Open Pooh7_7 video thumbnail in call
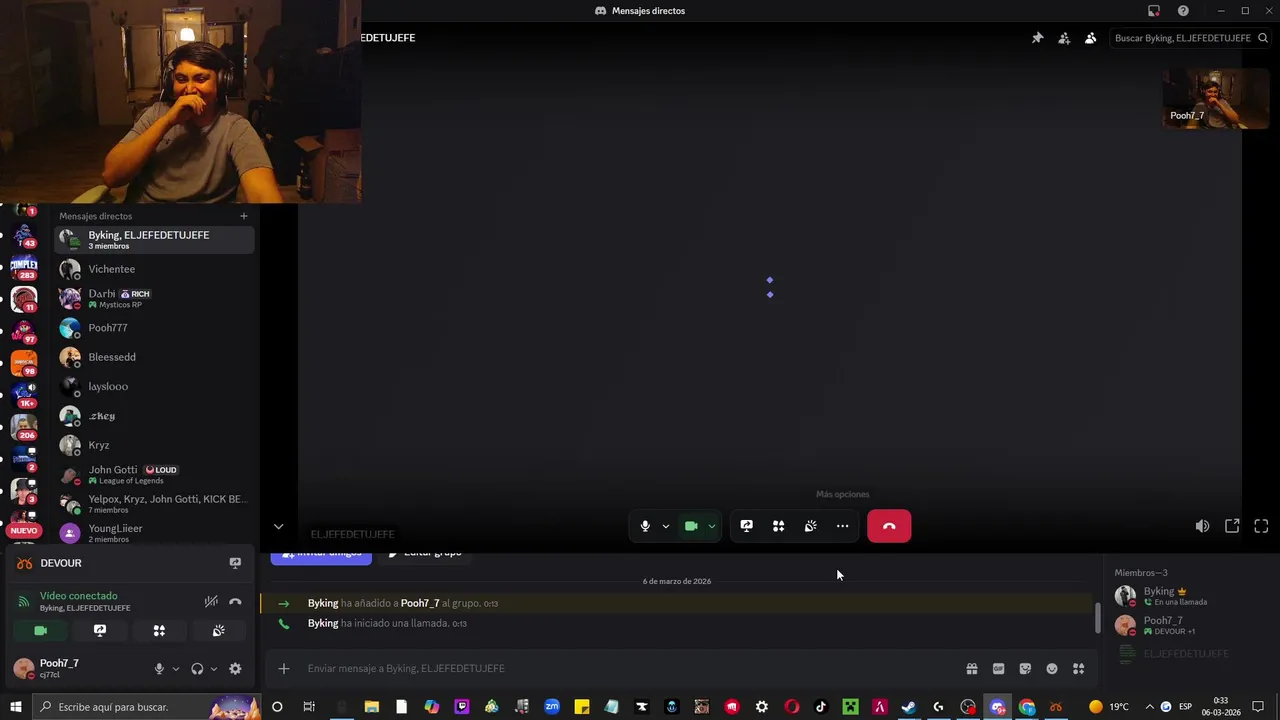The height and width of the screenshot is (720, 1280). pos(1215,98)
